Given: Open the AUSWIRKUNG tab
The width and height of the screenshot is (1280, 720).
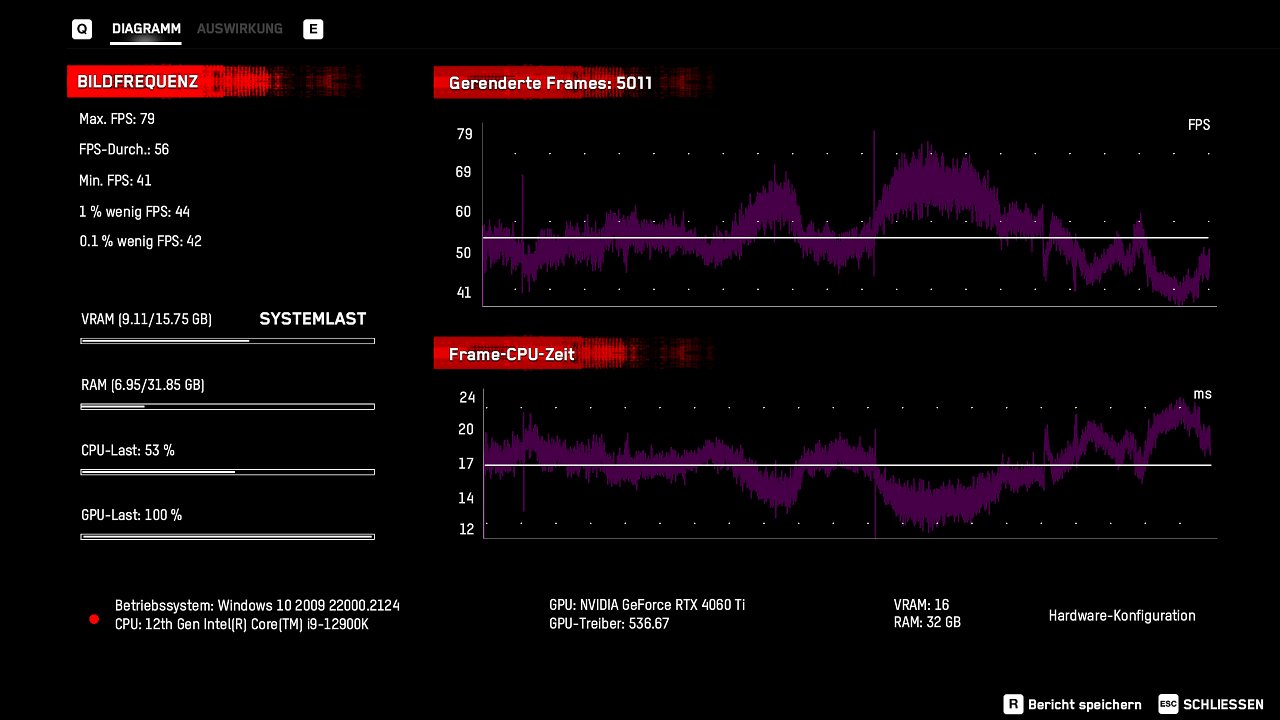Looking at the screenshot, I should pyautogui.click(x=240, y=29).
